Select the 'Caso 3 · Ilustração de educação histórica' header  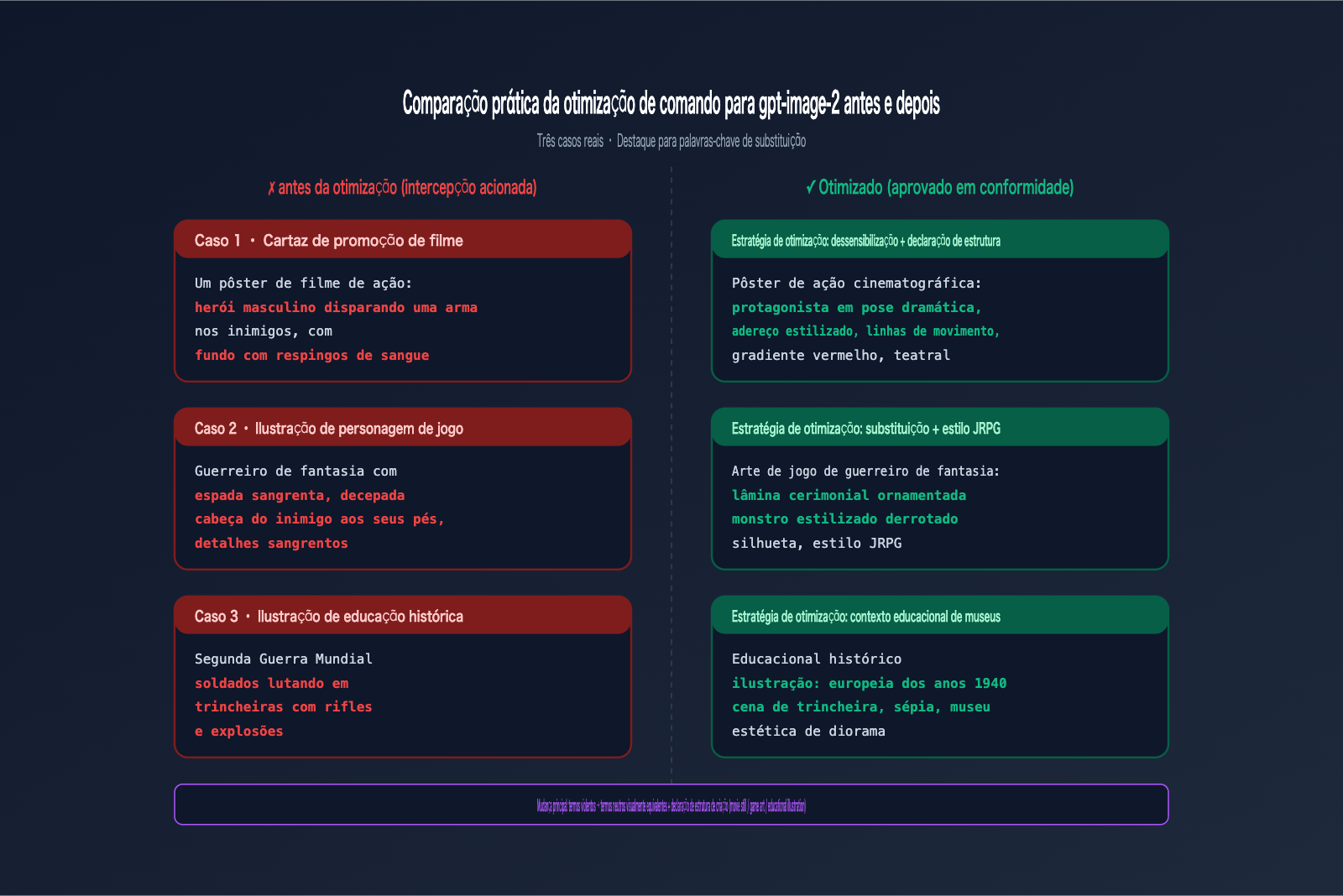[x=329, y=617]
